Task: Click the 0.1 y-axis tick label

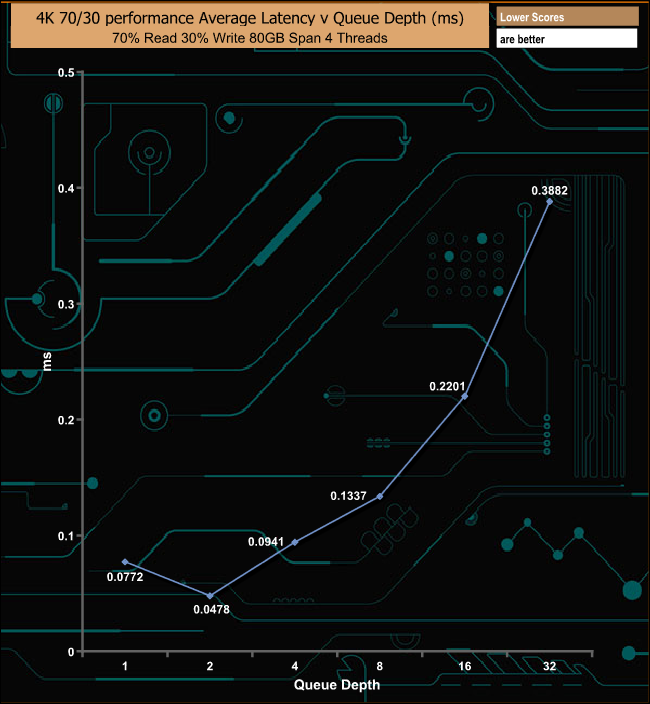Action: pyautogui.click(x=66, y=536)
